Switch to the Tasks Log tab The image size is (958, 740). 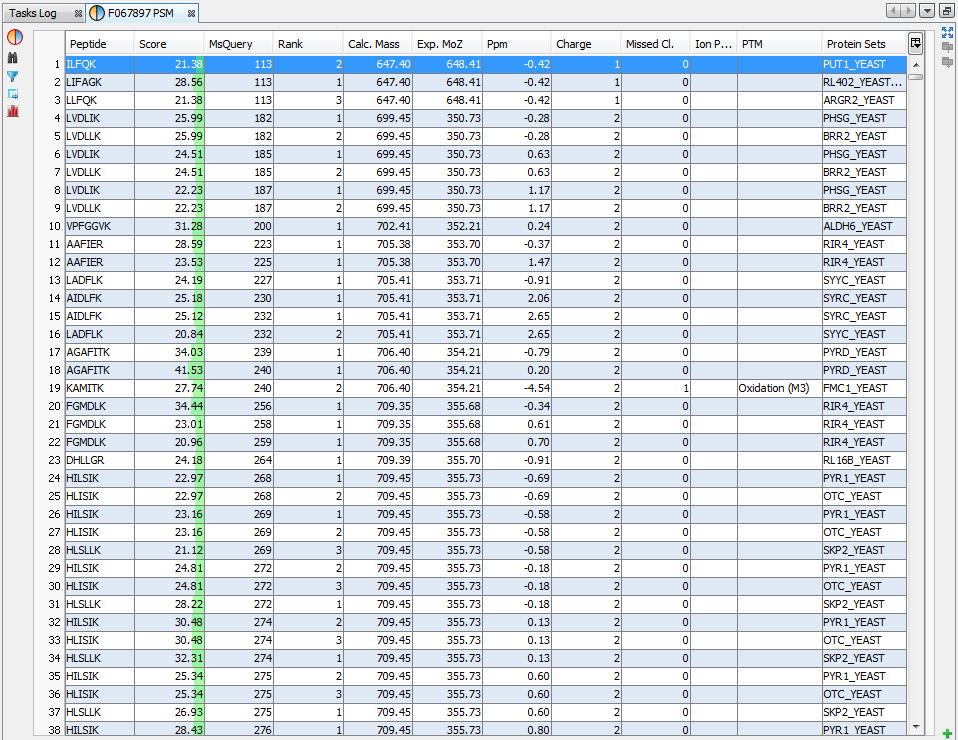(33, 13)
